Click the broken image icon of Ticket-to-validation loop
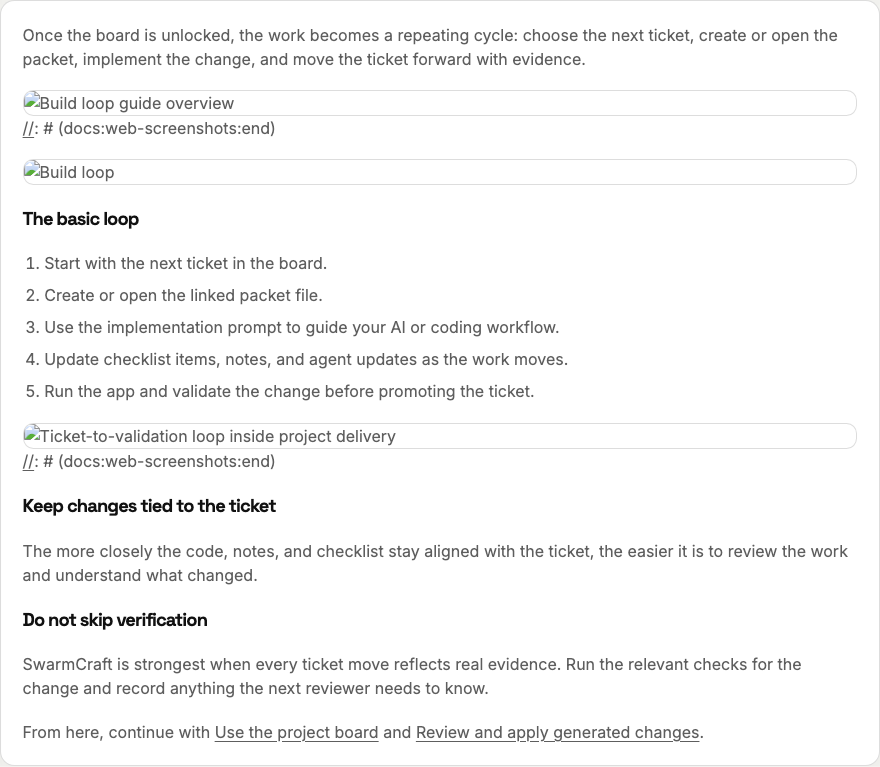 [31, 435]
